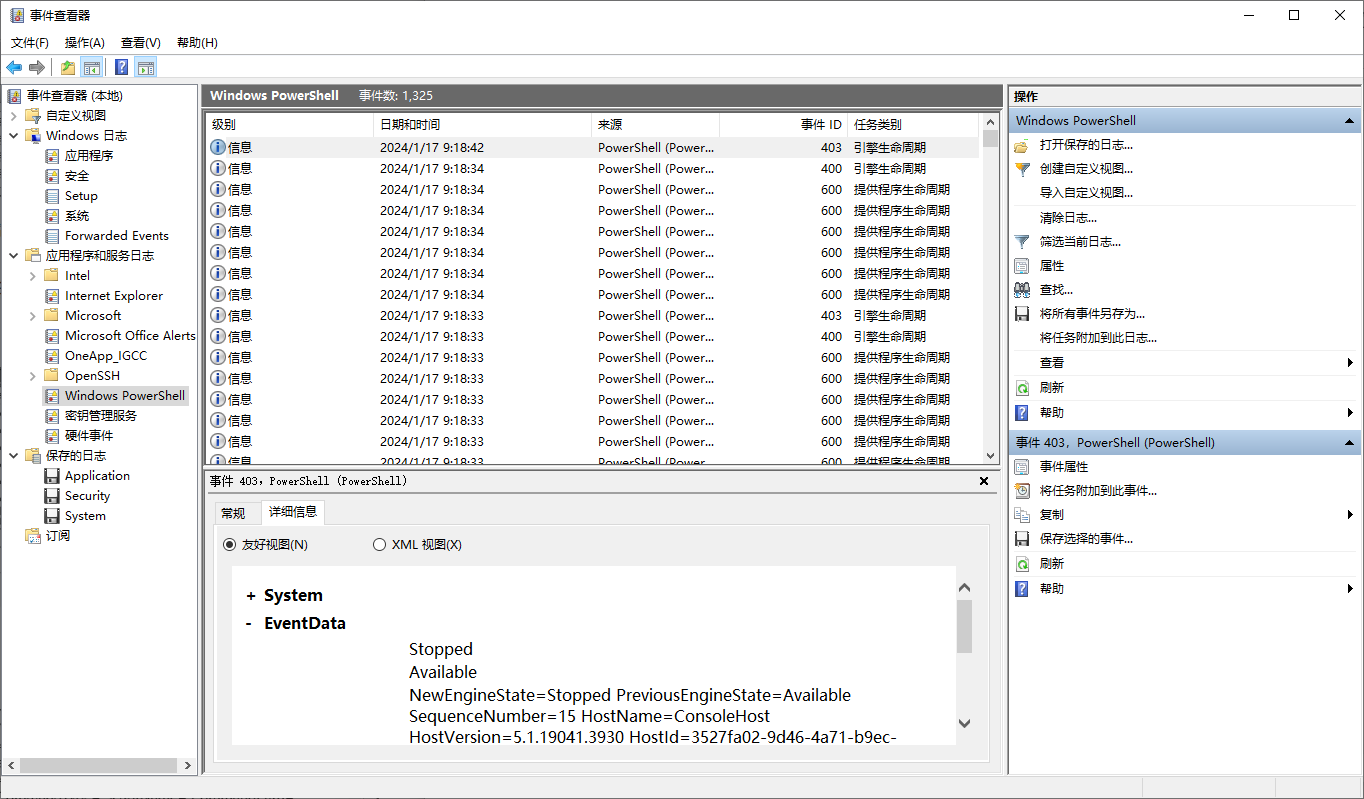Select 密钥管理服务 log
Image resolution: width=1364 pixels, height=799 pixels.
(x=101, y=415)
